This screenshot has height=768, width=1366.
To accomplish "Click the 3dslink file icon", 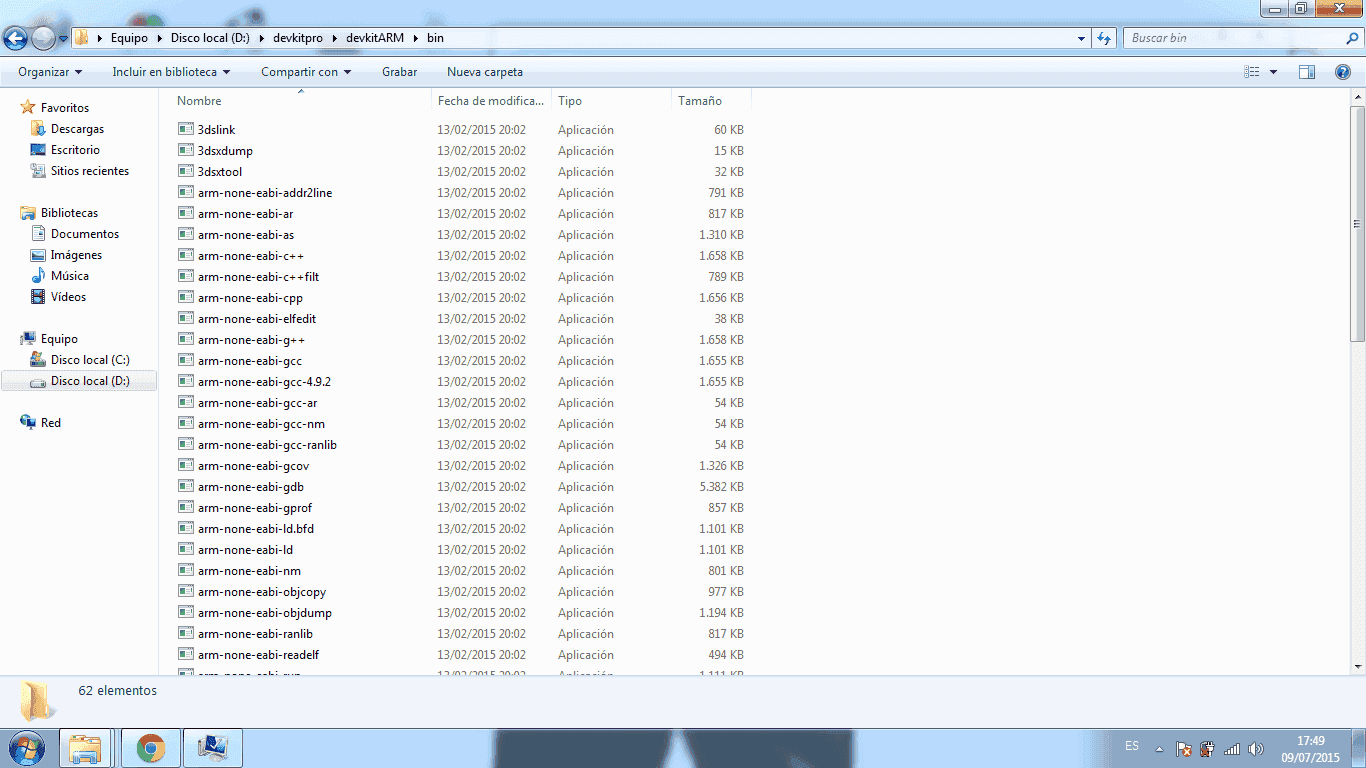I will click(186, 129).
